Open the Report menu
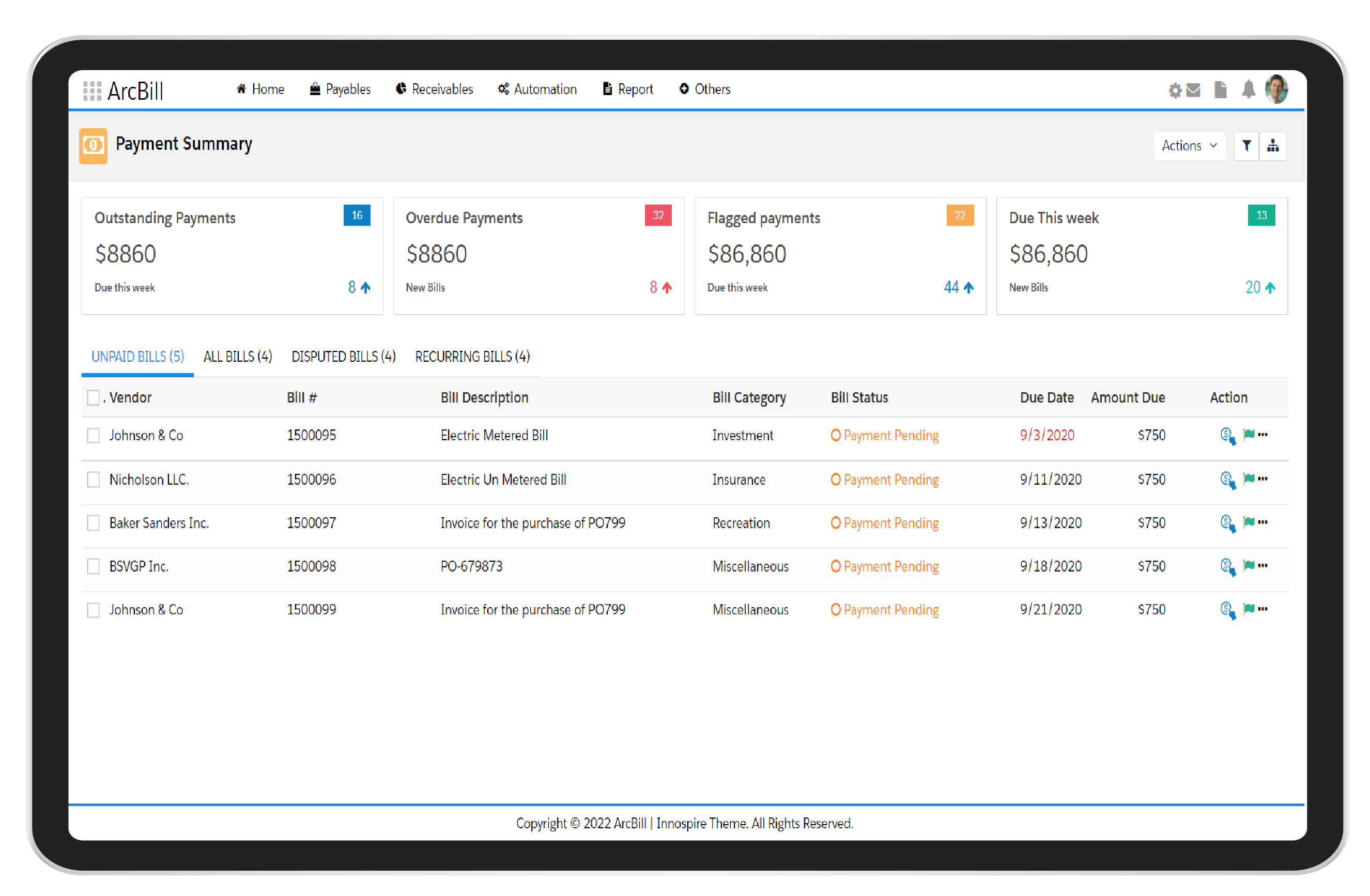1370x896 pixels. click(x=627, y=89)
